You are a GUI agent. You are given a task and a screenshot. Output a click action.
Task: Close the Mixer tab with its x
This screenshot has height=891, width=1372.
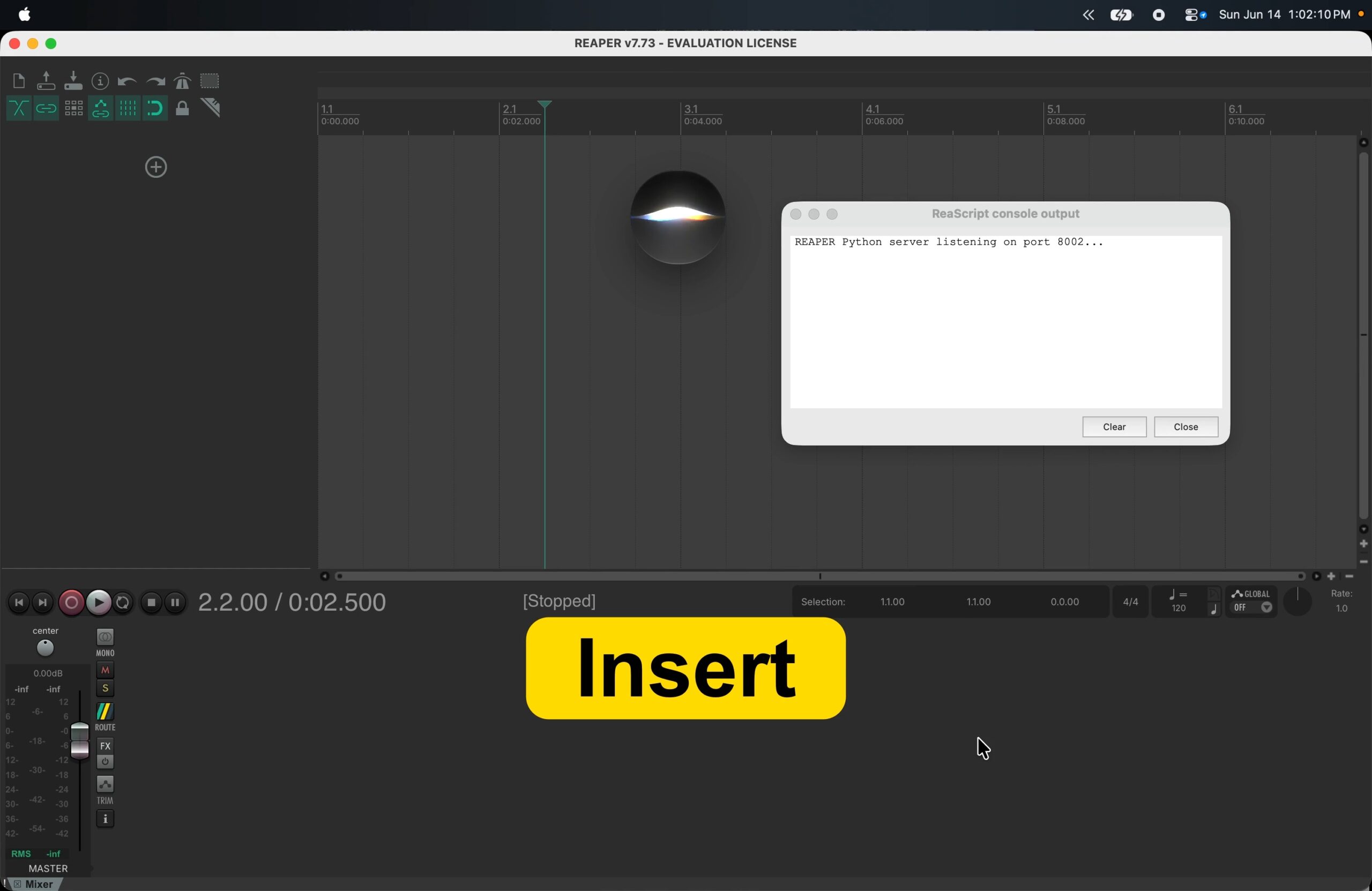coord(17,885)
